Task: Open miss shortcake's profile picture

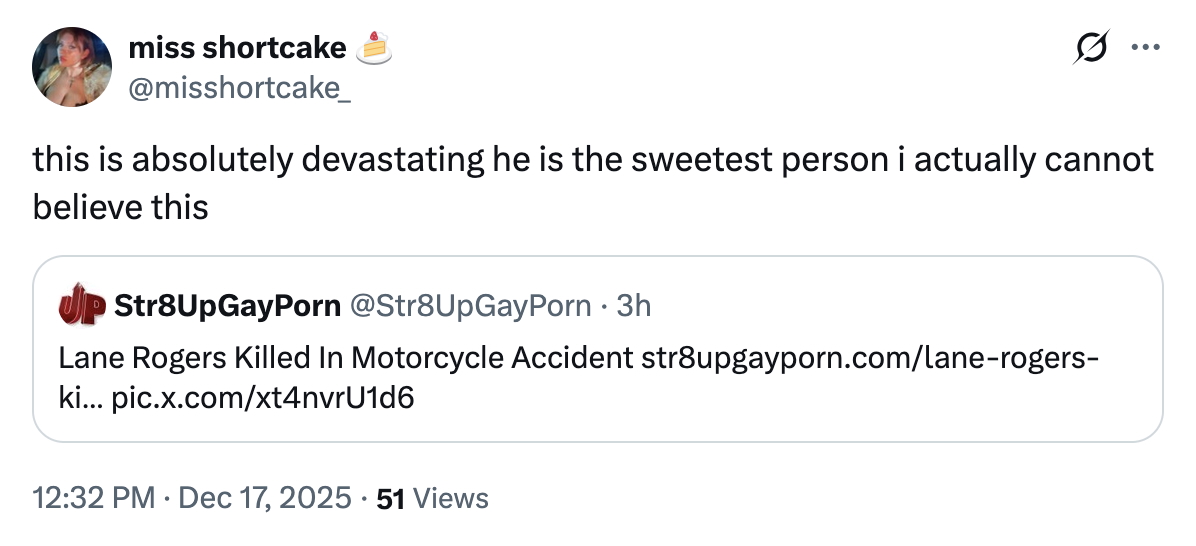Action: pos(71,67)
